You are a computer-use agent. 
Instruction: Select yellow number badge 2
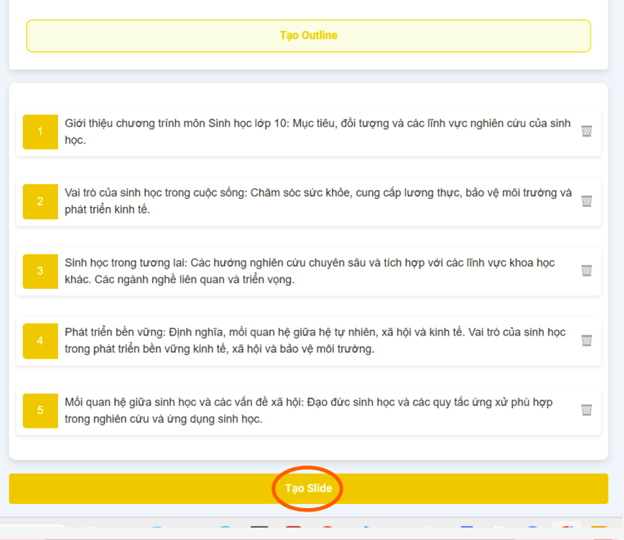(40, 201)
